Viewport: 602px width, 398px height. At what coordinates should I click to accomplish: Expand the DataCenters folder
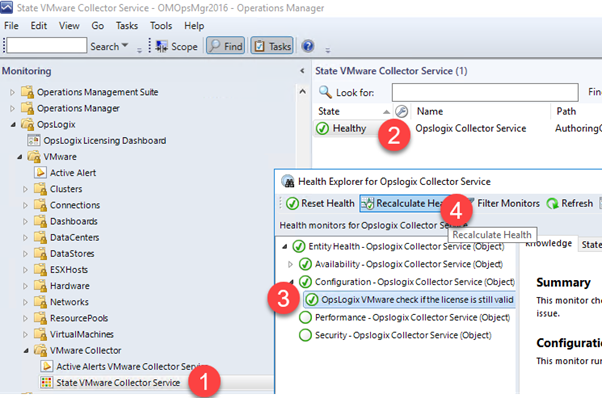pos(25,238)
